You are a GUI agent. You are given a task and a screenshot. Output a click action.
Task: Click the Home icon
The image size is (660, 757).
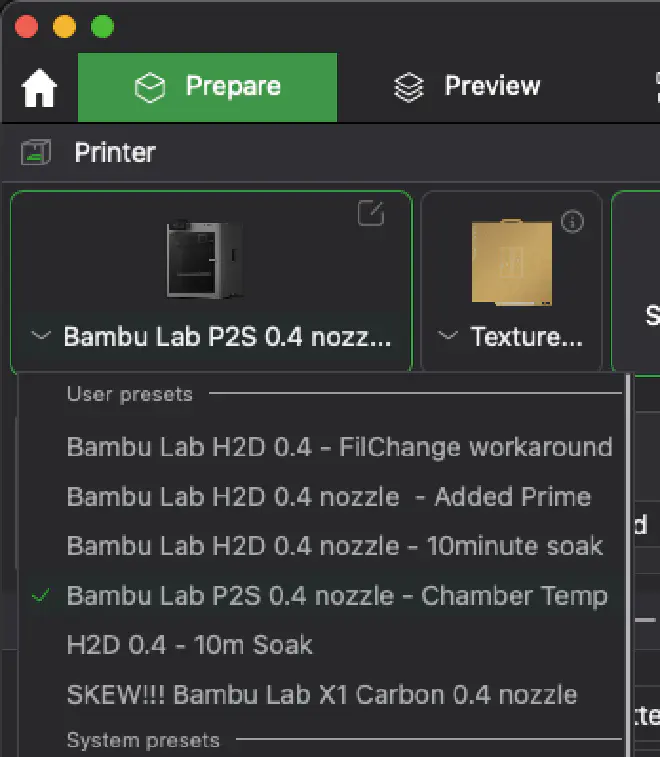click(x=39, y=89)
